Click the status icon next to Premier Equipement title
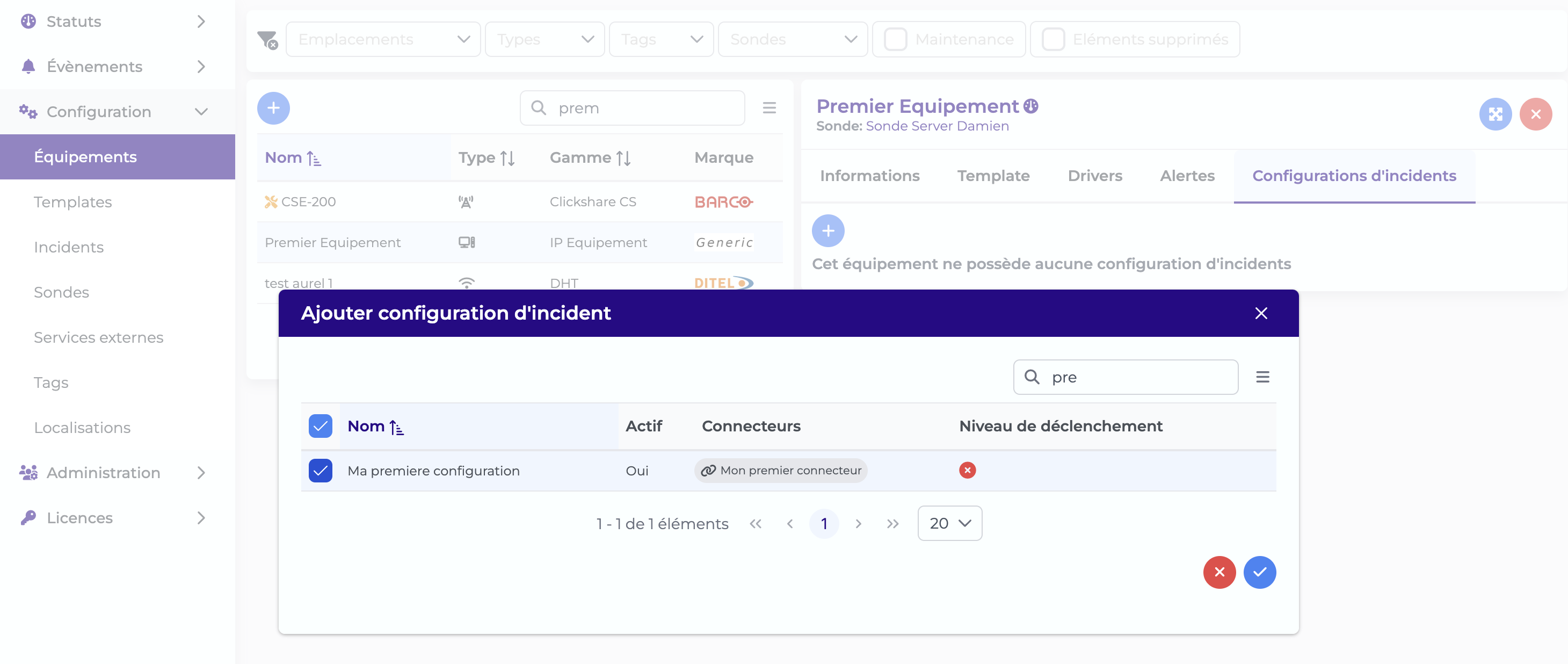Viewport: 1568px width, 664px height. tap(1030, 106)
